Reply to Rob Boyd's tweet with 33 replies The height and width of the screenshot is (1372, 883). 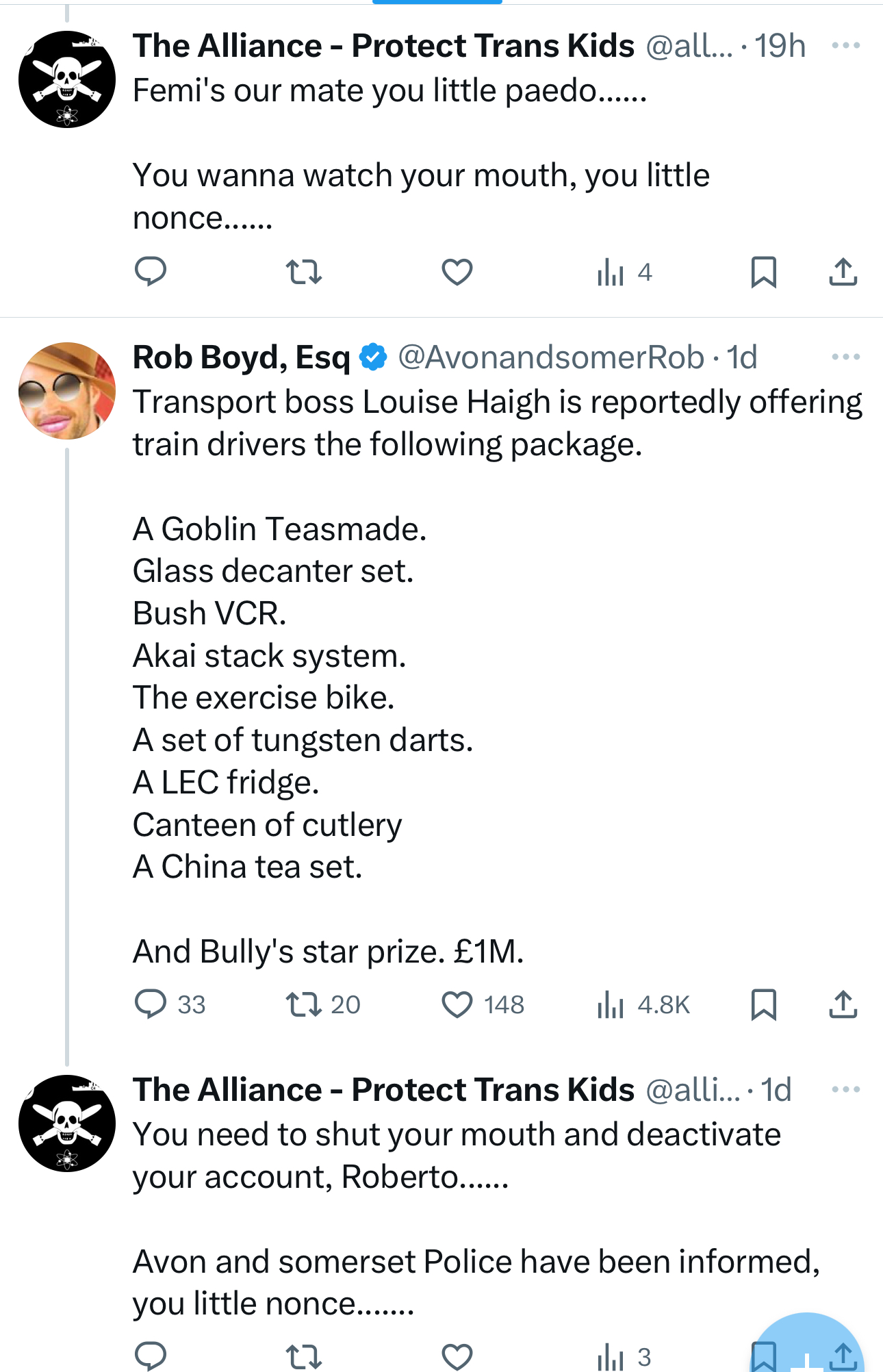click(151, 1004)
